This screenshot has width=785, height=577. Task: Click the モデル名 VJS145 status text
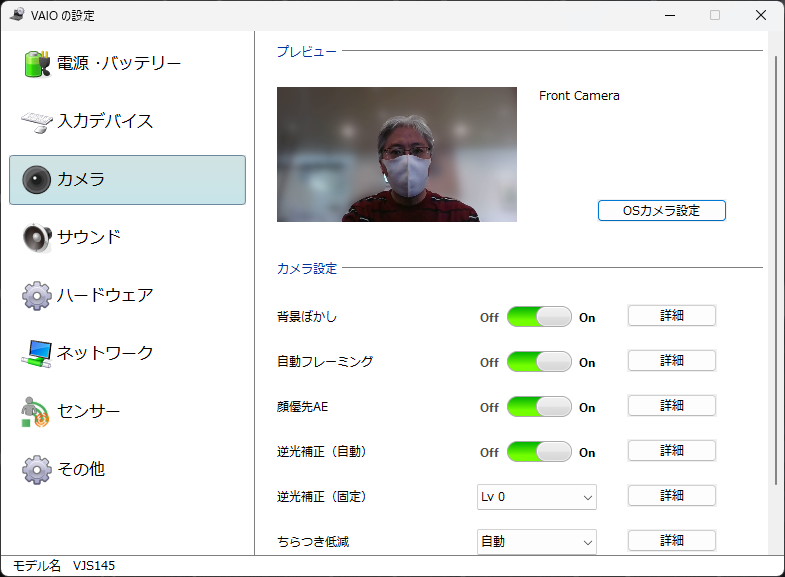tap(64, 566)
